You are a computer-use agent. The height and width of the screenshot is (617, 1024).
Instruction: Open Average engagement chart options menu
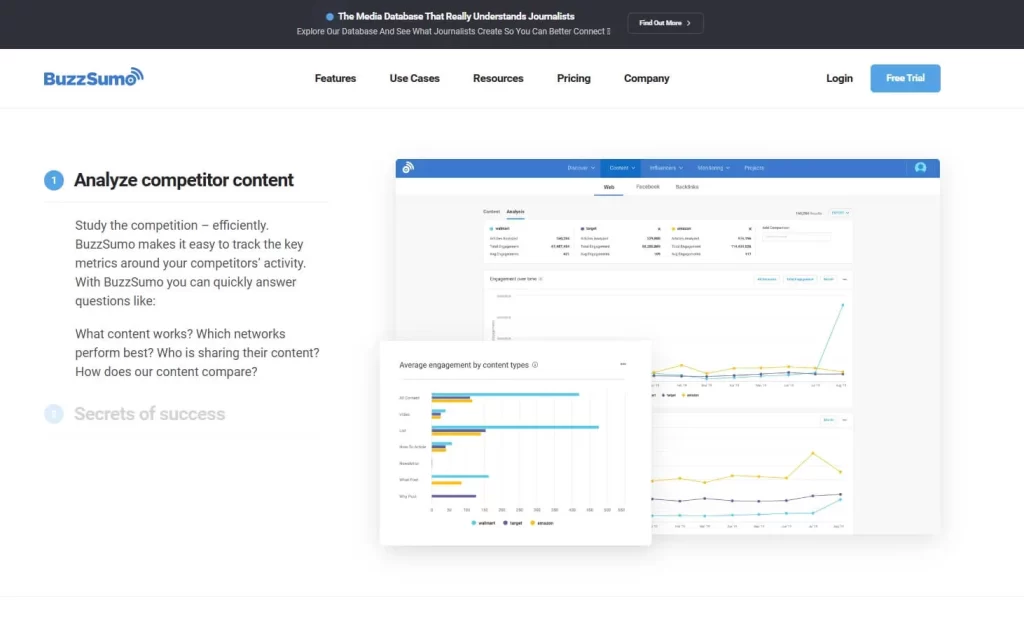623,364
